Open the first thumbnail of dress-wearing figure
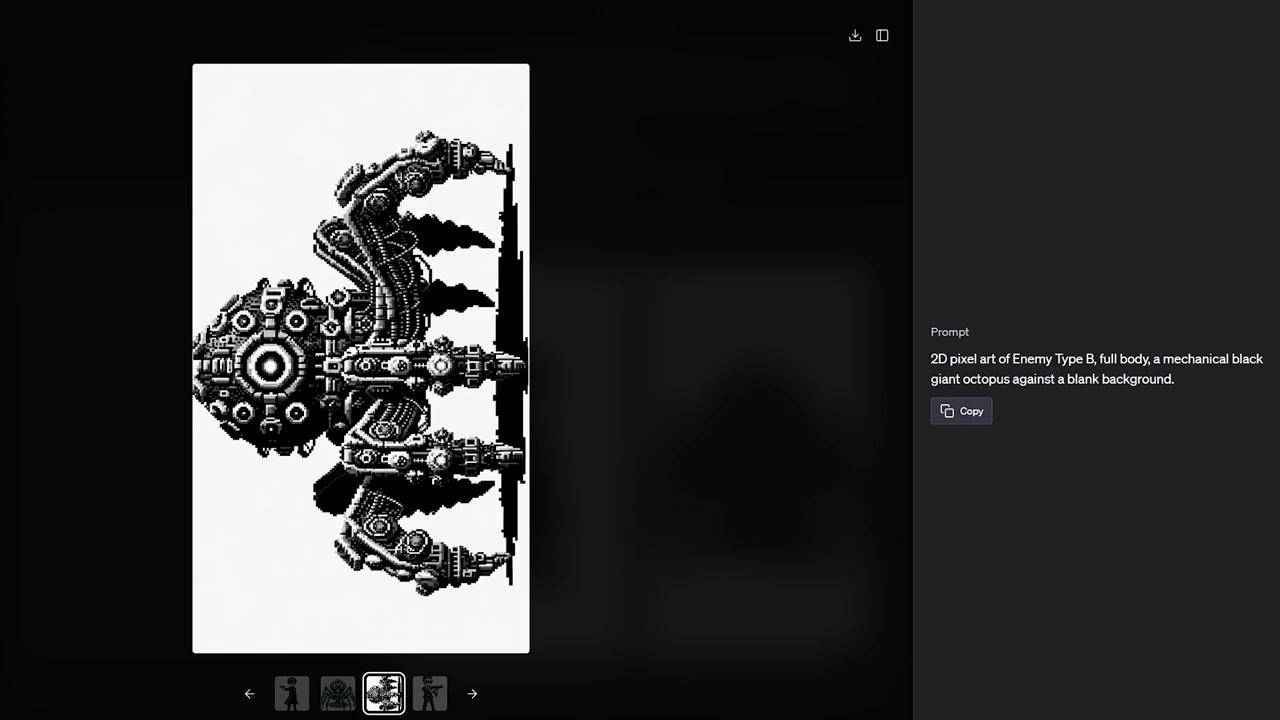Viewport: 1280px width, 720px height. [x=292, y=694]
